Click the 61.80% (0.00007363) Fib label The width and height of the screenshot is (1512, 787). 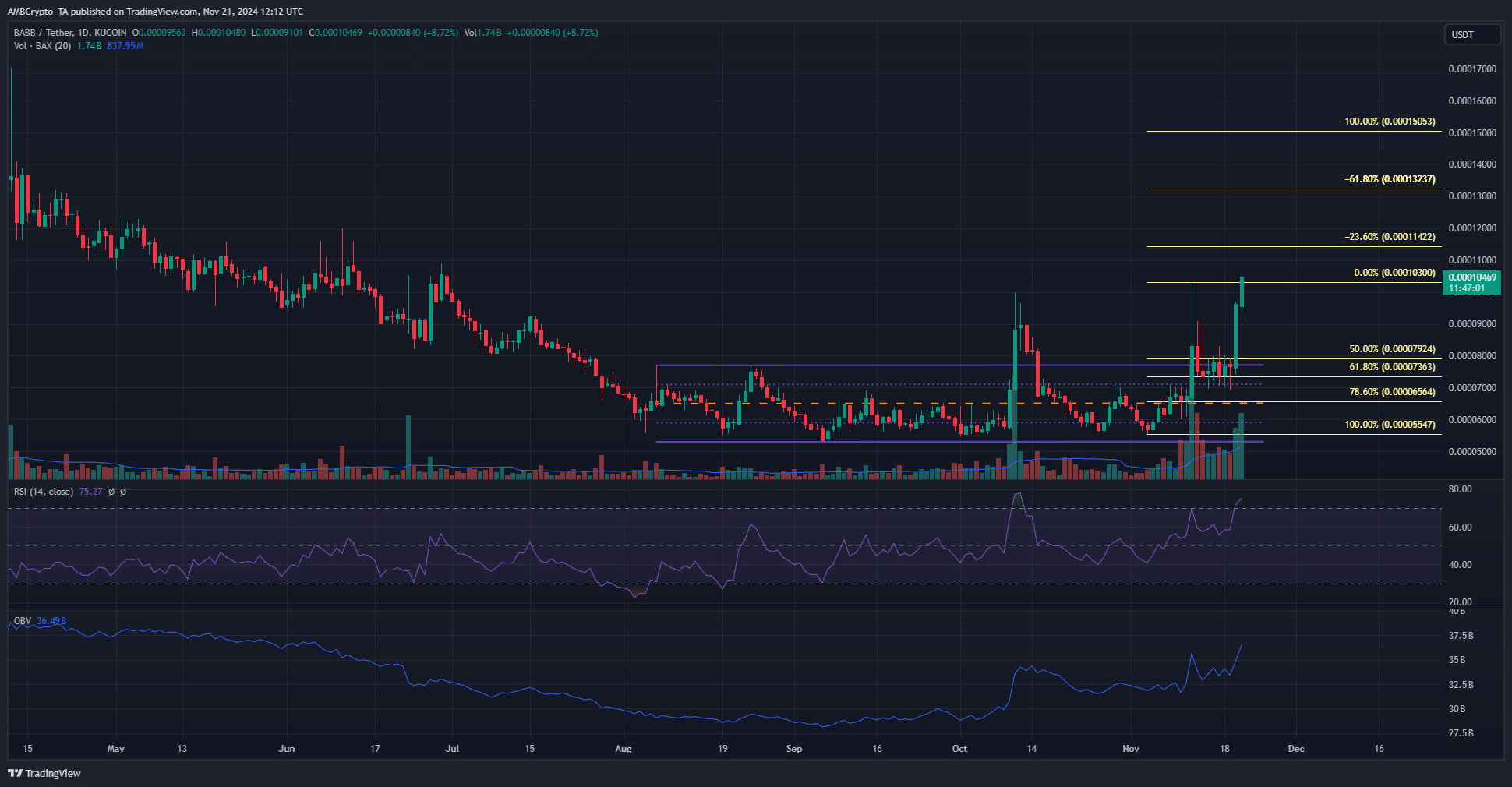[1392, 367]
